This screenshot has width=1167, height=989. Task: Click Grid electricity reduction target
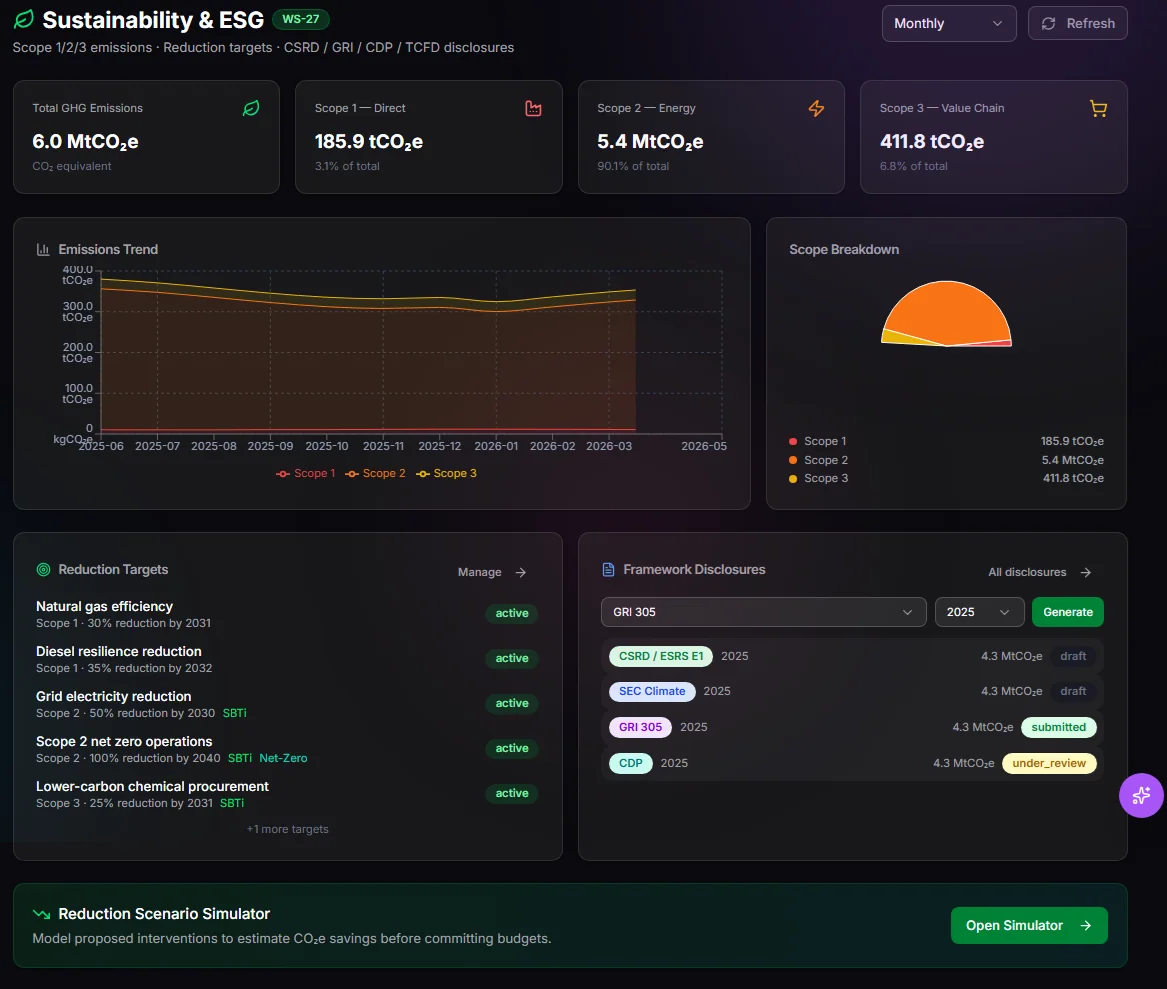pos(114,697)
